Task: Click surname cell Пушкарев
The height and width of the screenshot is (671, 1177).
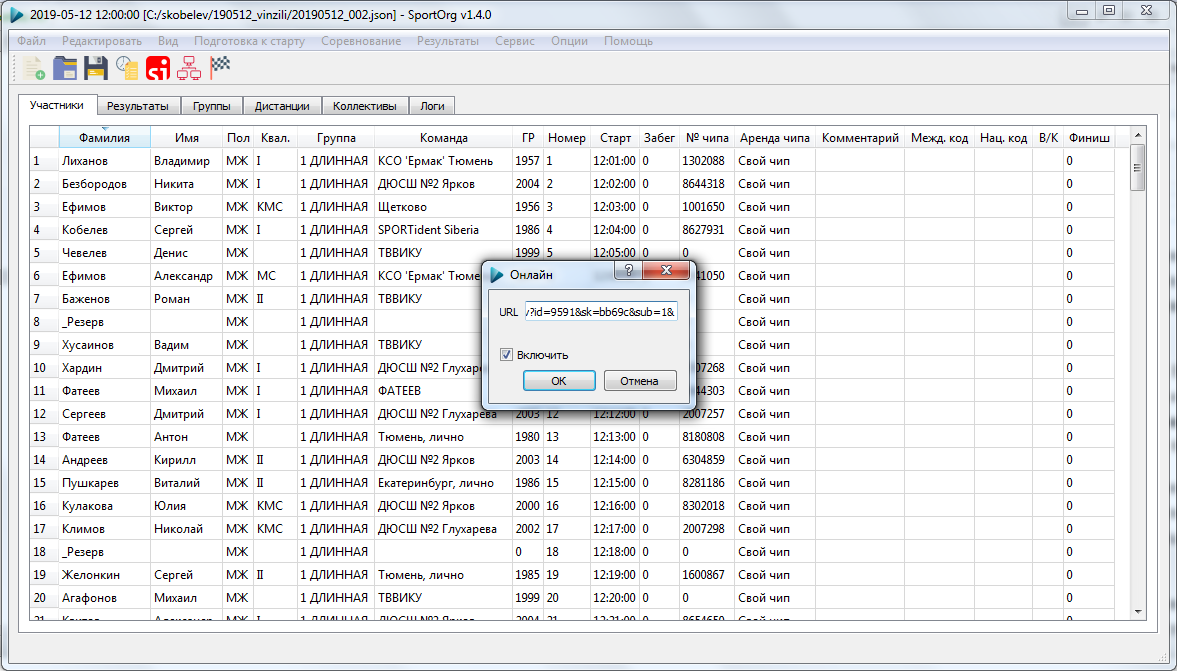Action: point(104,483)
